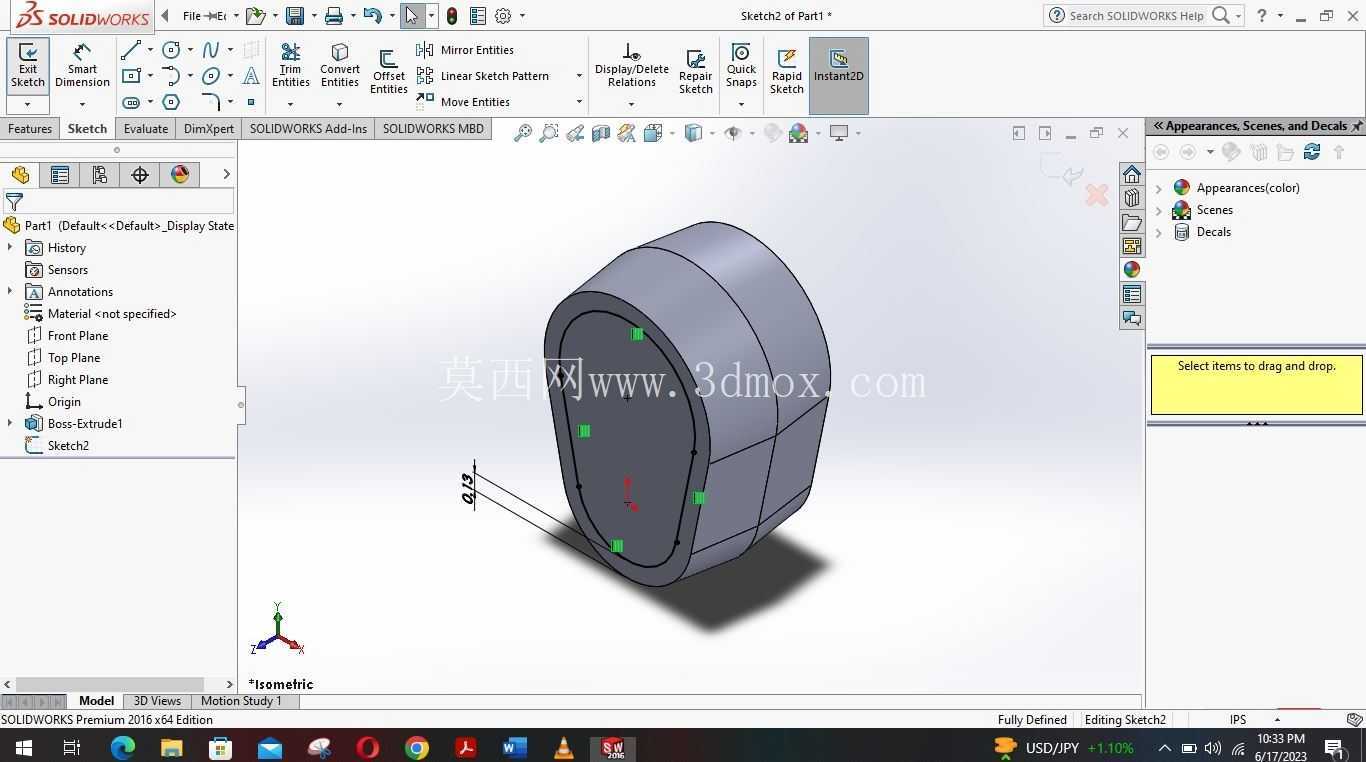Click the Search SOLIDWORKS Help field

[1135, 16]
